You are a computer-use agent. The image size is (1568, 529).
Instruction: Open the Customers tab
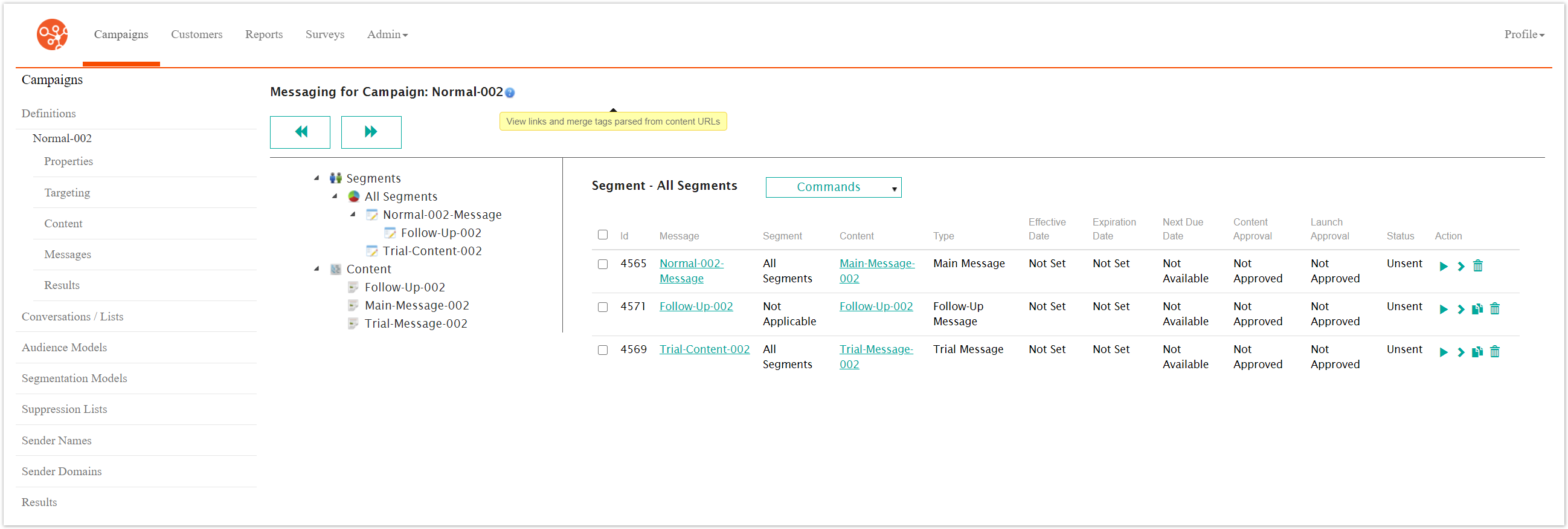197,34
